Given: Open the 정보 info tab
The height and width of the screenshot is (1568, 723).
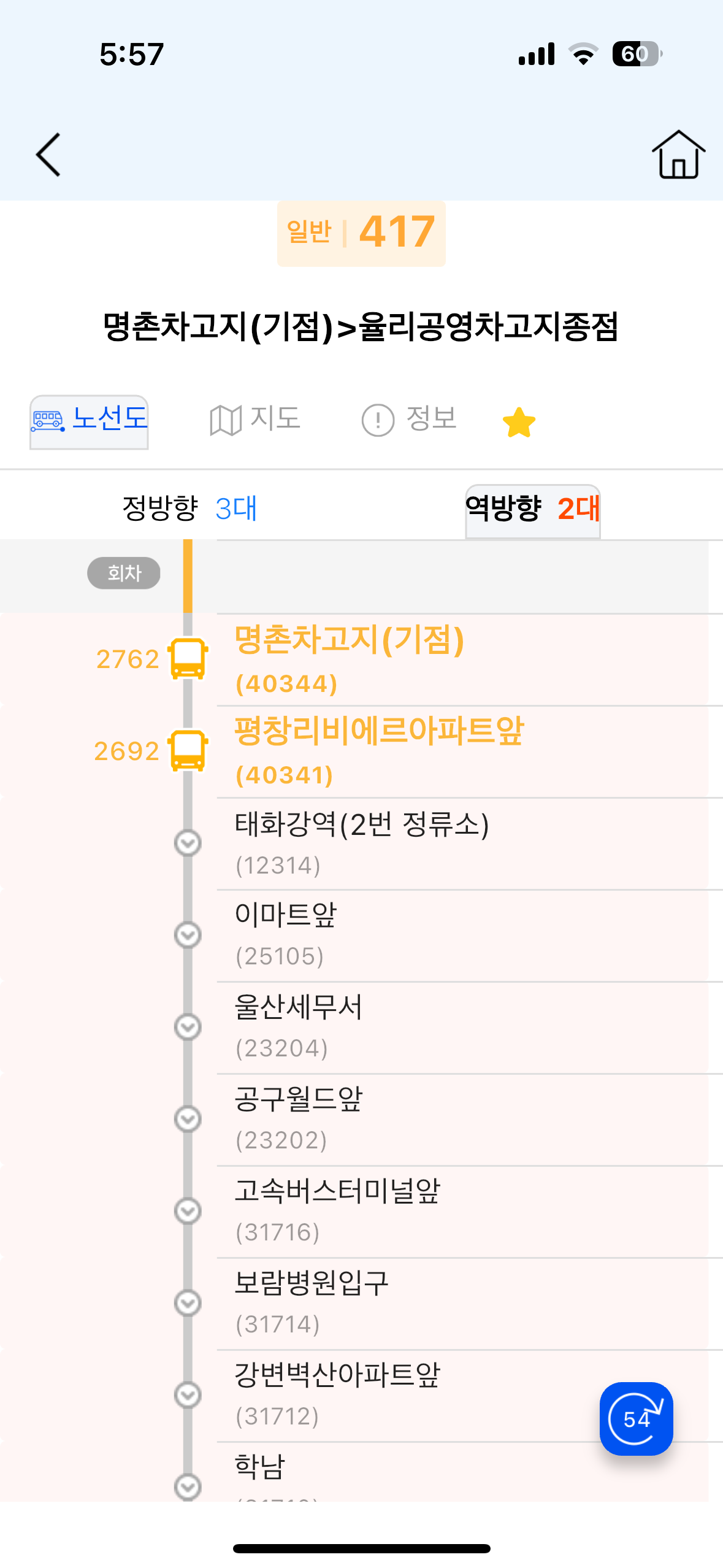Looking at the screenshot, I should point(410,420).
